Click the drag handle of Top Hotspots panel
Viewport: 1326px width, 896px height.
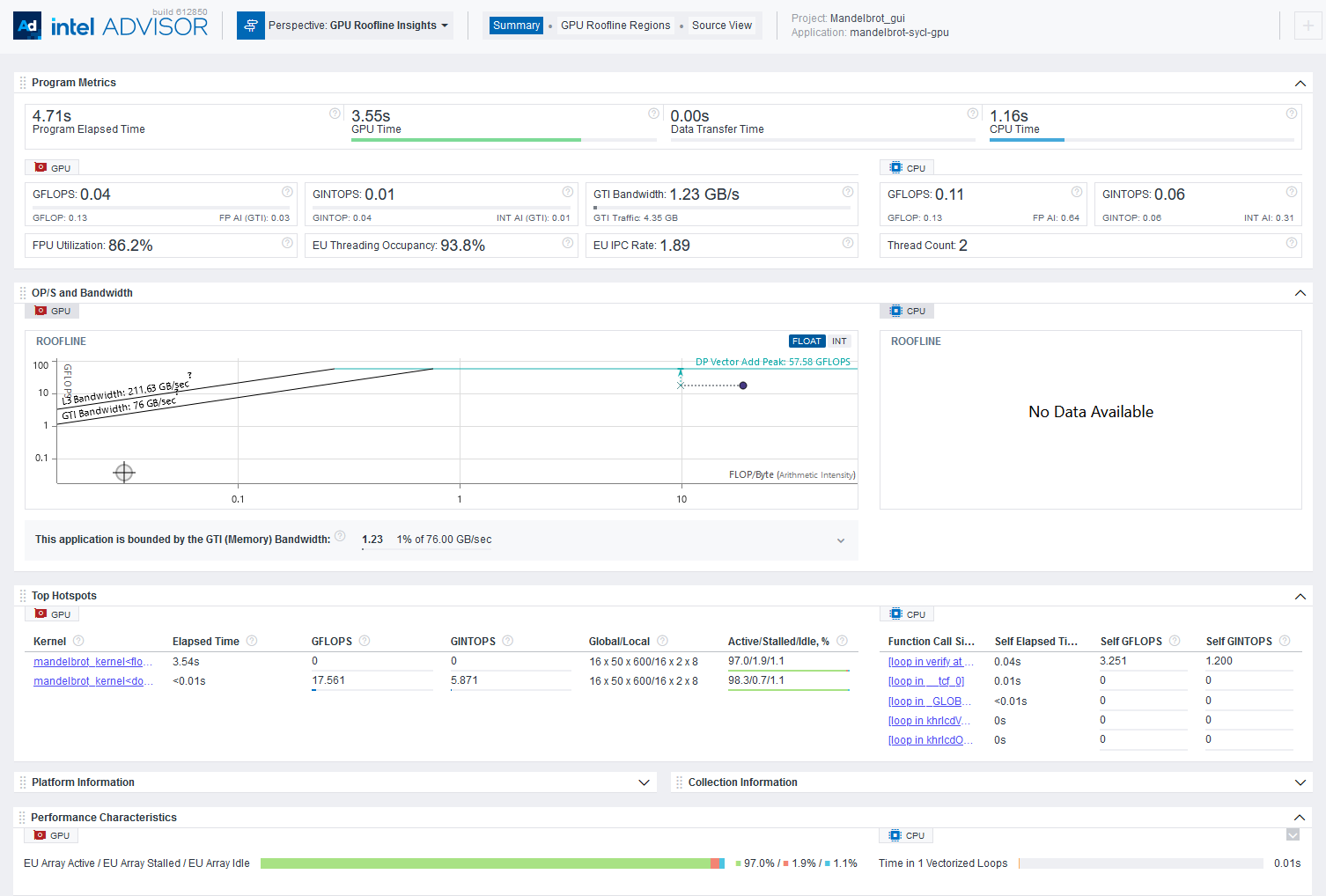click(23, 596)
